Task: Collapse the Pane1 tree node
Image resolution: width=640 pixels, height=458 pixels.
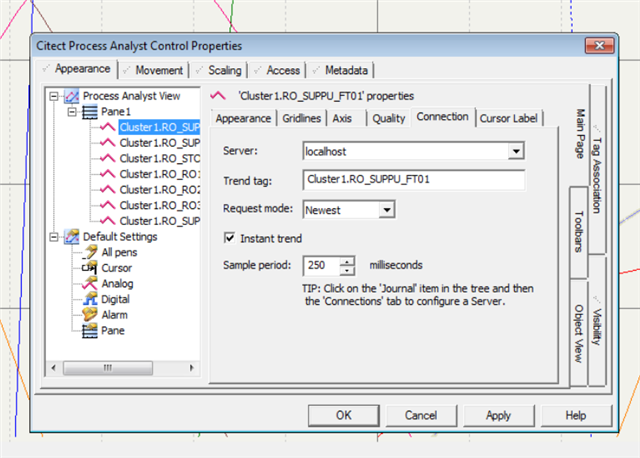Action: pyautogui.click(x=72, y=112)
